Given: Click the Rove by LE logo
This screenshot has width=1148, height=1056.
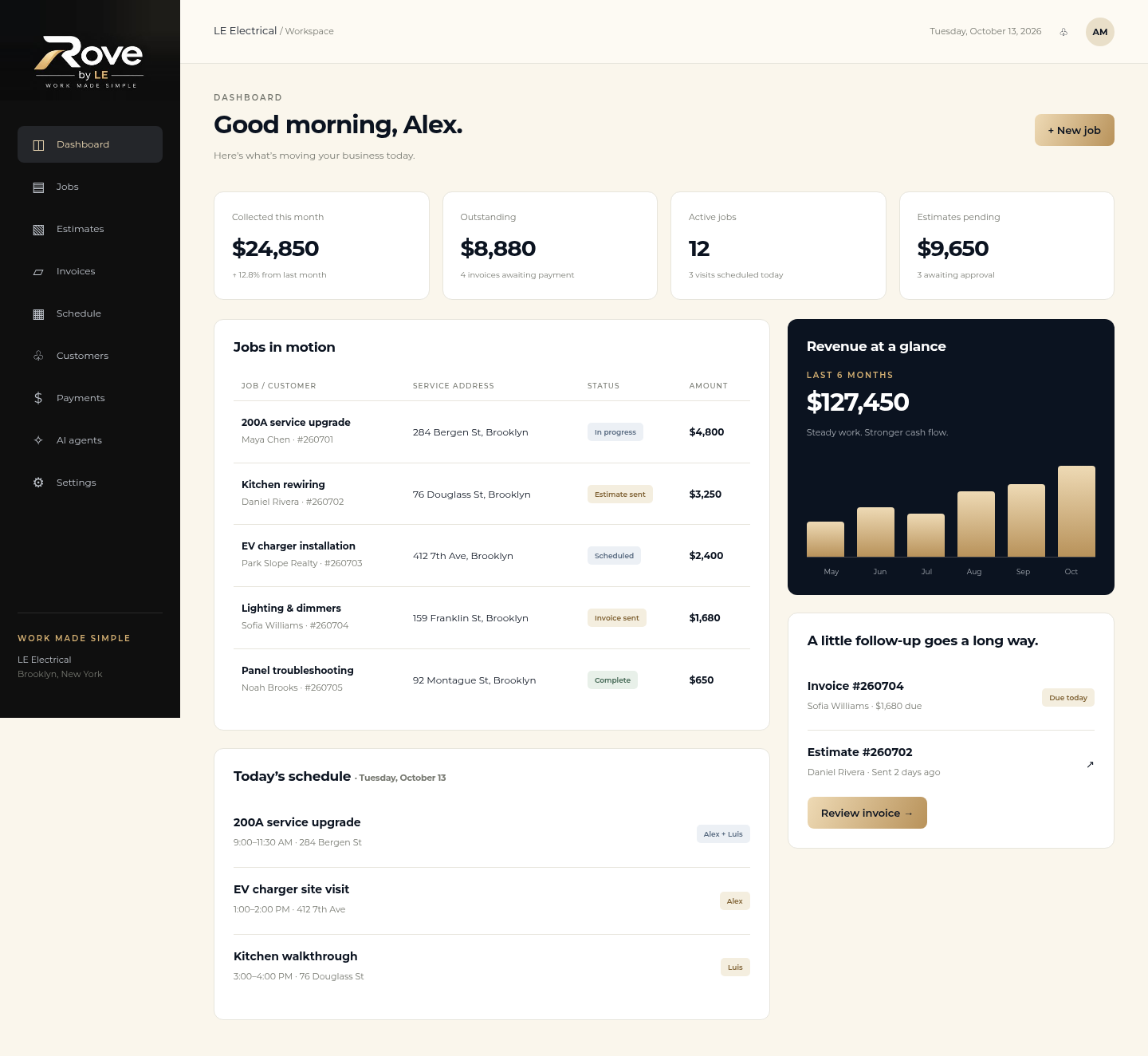Looking at the screenshot, I should [x=89, y=61].
